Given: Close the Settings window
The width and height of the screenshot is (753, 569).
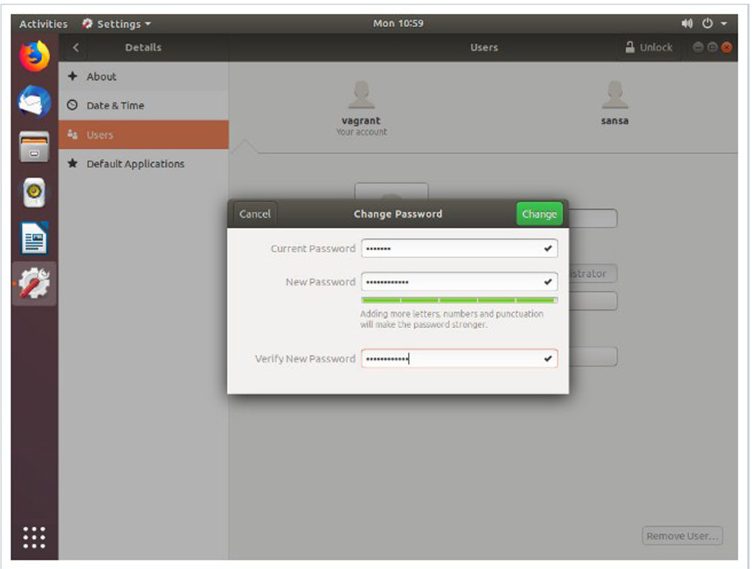Looking at the screenshot, I should click(727, 47).
